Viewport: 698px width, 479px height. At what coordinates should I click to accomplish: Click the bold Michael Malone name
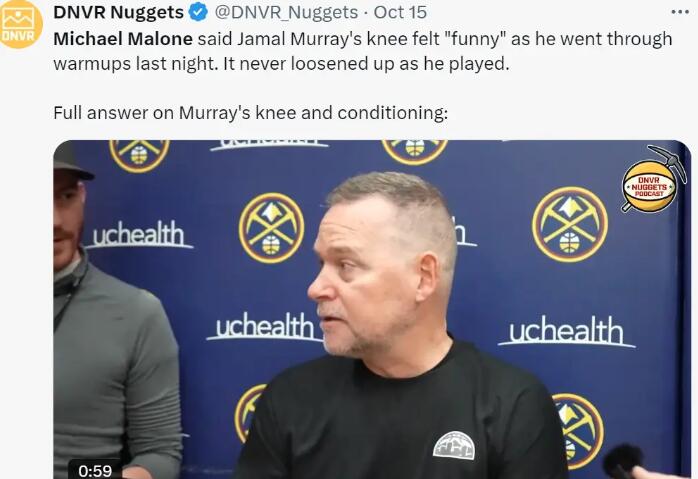[123, 39]
